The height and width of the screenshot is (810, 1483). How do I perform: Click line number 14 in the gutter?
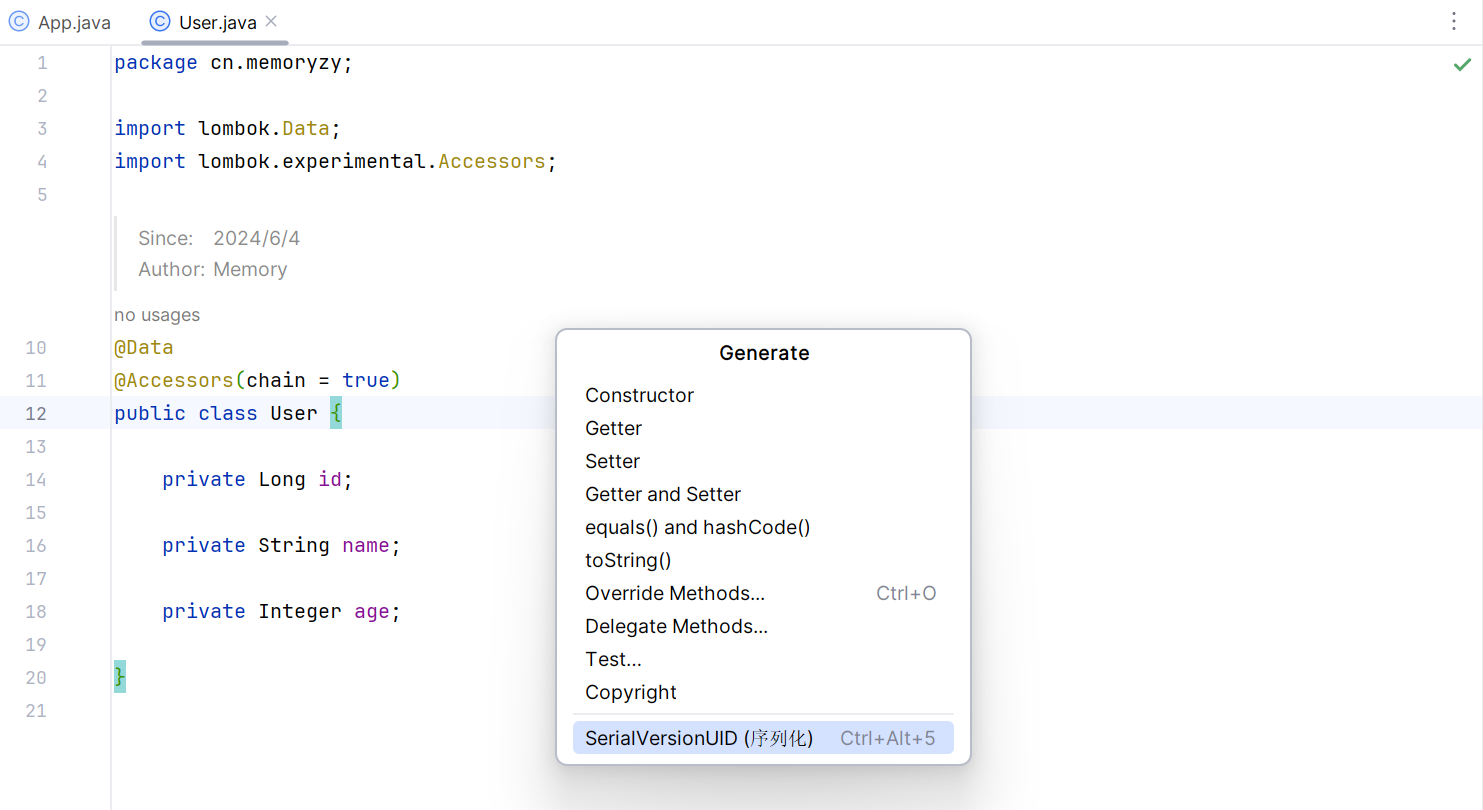point(36,479)
